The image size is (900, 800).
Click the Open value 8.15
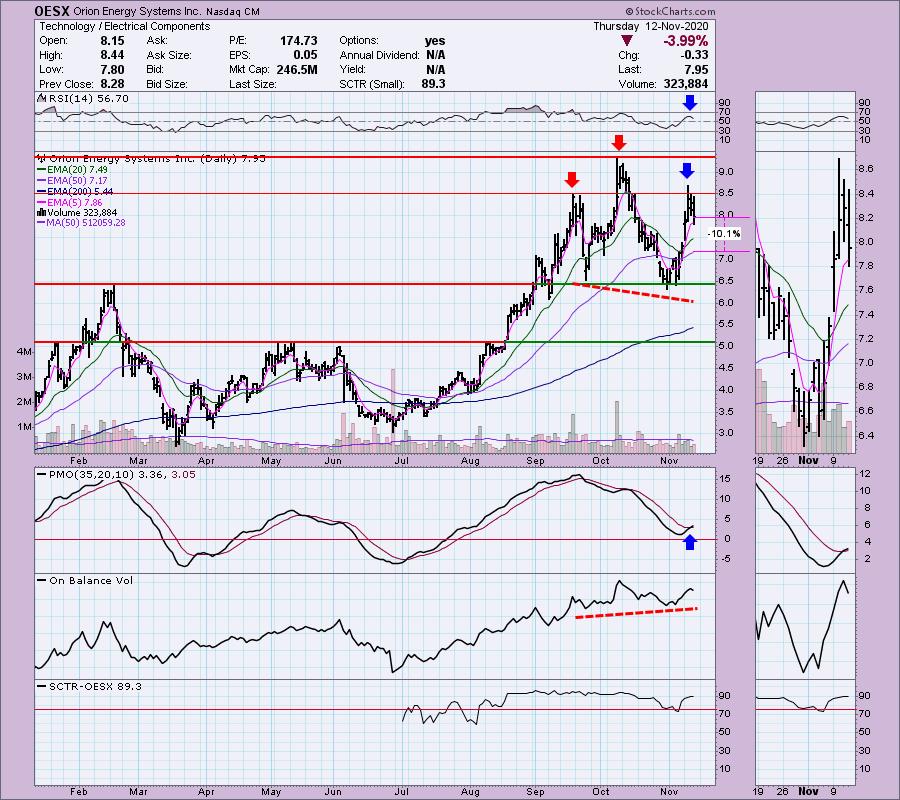pyautogui.click(x=112, y=41)
